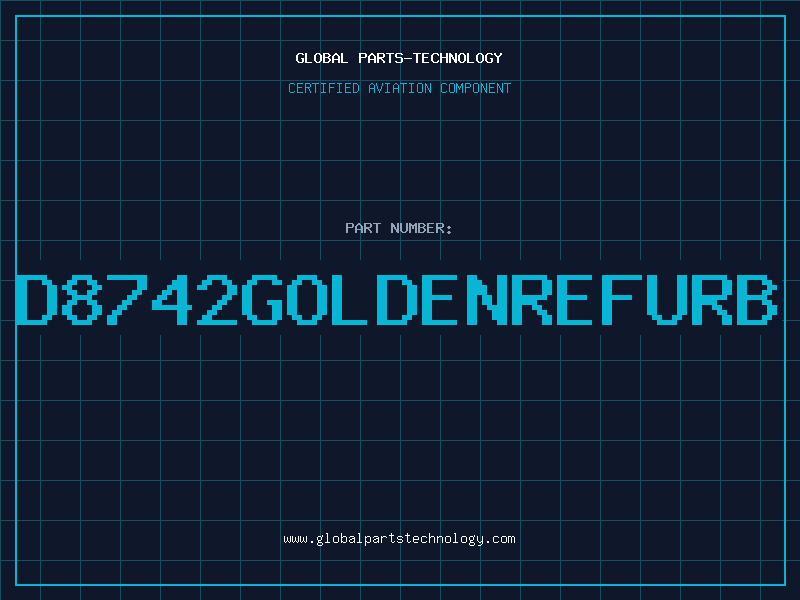Viewport: 800px width, 600px height.
Task: Click the GLOBAL PARTS-TECHNOLOGY title text
Action: point(399,58)
